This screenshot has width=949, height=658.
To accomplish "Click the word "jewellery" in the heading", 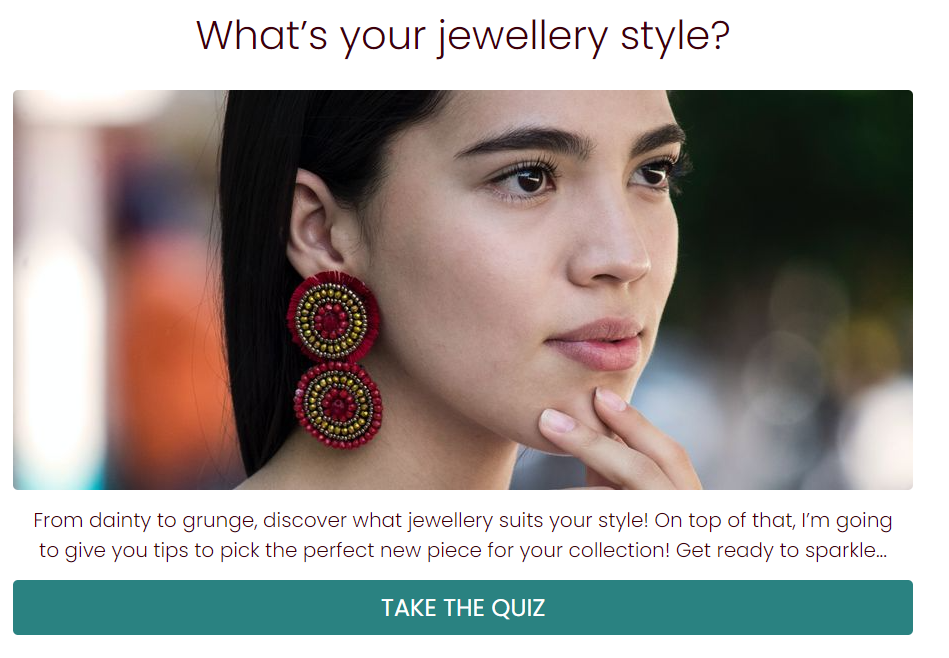I will (x=523, y=36).
